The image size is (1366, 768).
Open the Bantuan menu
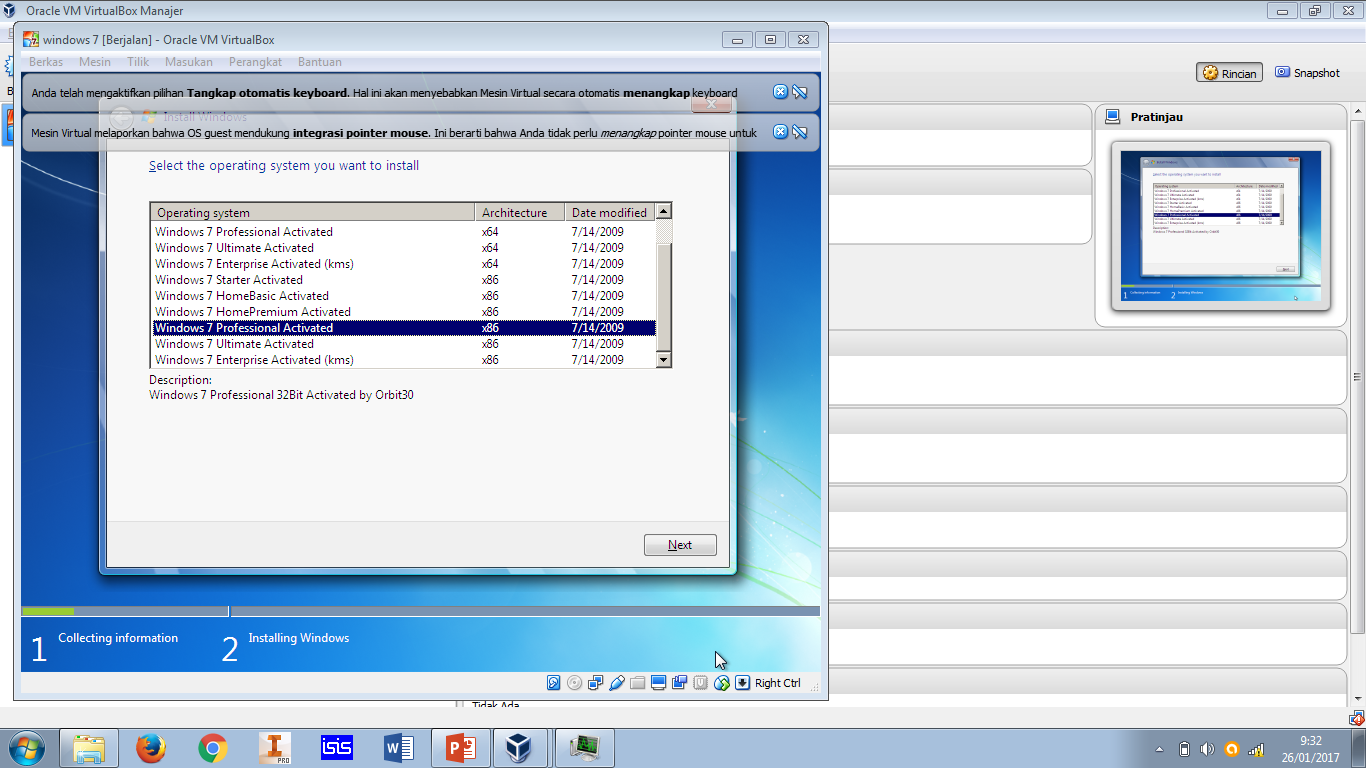pos(320,62)
